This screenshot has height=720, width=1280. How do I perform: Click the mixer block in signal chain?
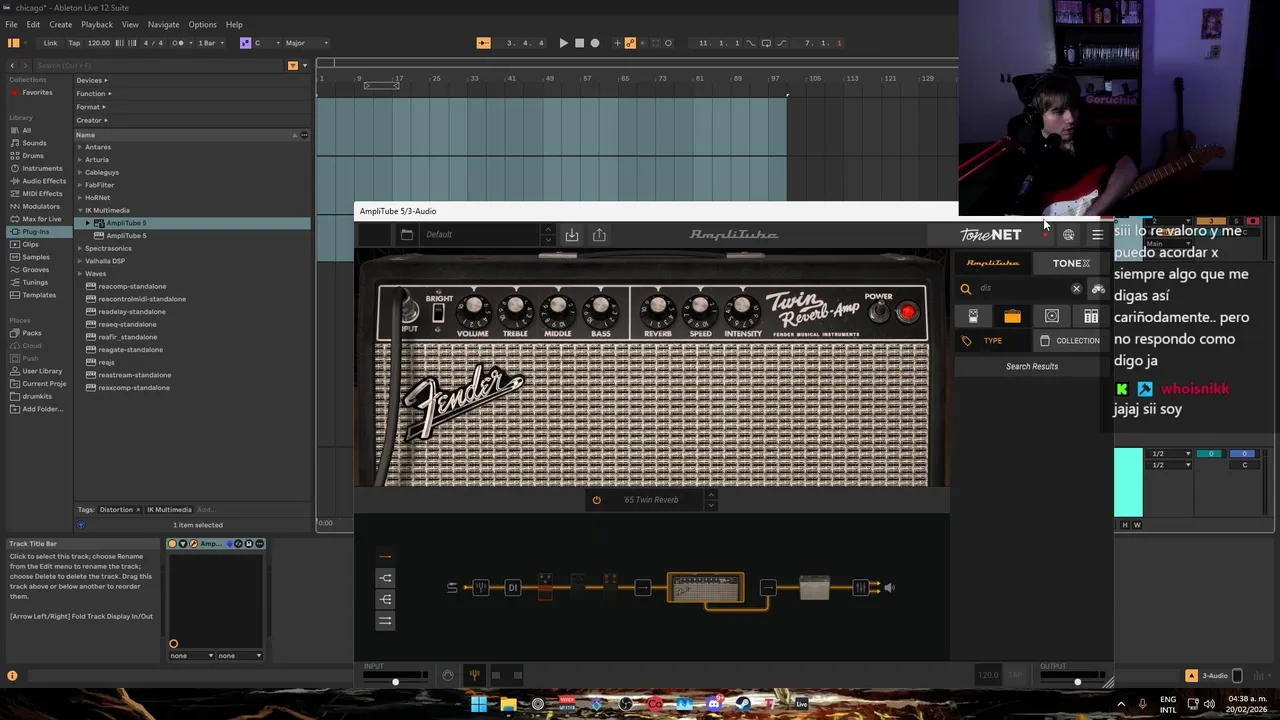[x=860, y=588]
